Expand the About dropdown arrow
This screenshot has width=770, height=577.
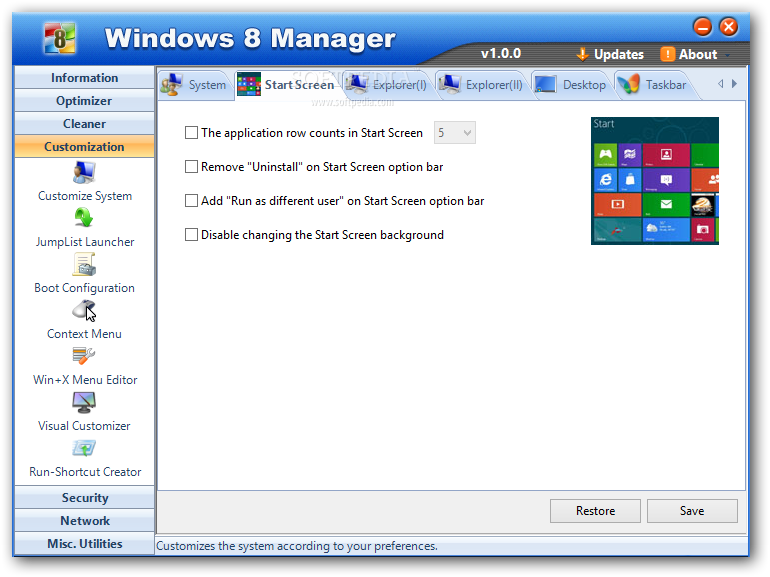click(x=727, y=55)
